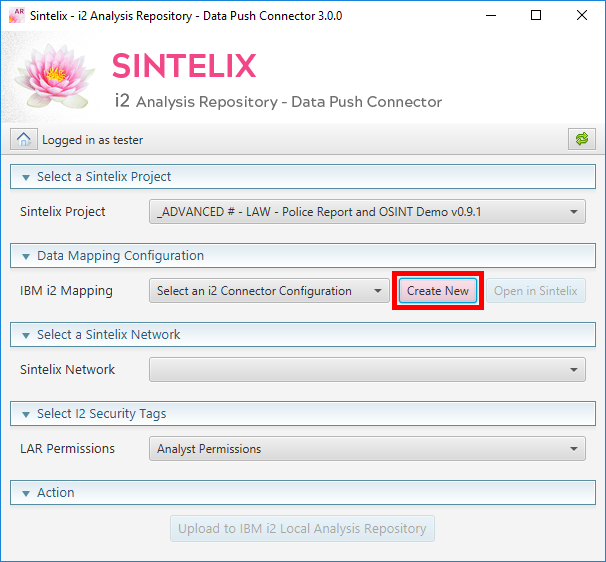Collapse the Action section
The height and width of the screenshot is (562, 606).
[25, 493]
